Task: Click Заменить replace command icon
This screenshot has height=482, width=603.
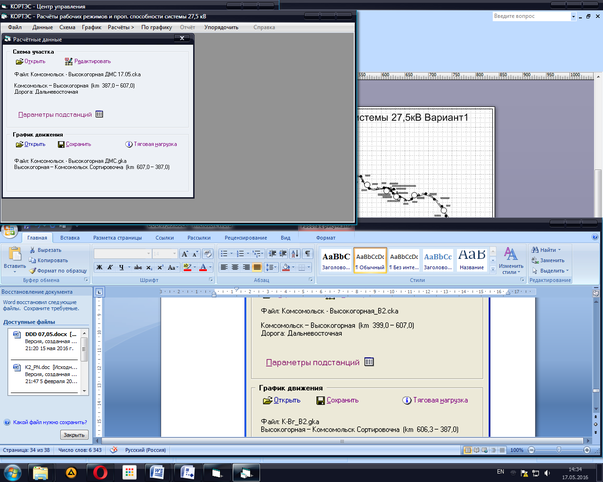Action: (x=535, y=260)
